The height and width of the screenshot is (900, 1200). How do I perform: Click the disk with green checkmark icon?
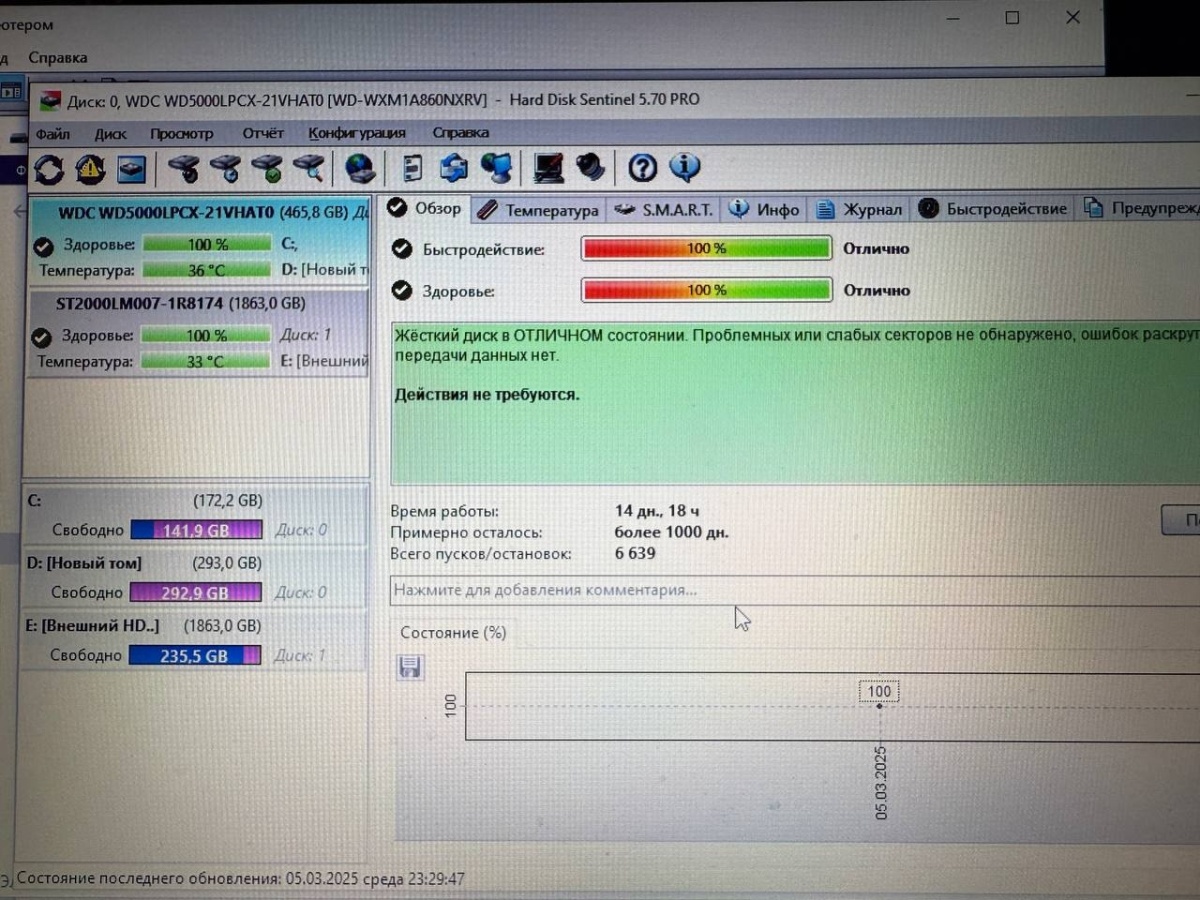click(267, 169)
